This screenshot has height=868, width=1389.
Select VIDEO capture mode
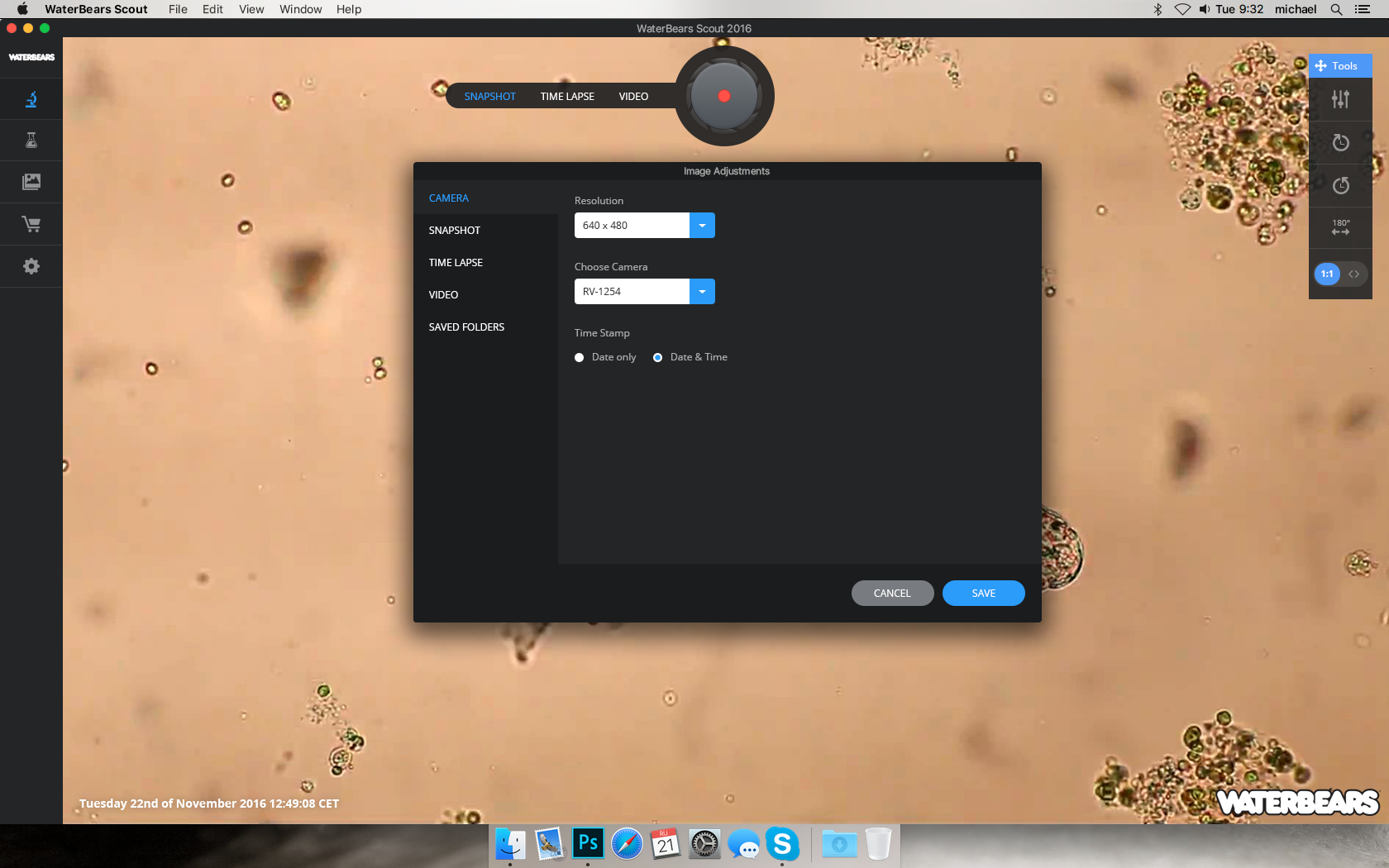coord(633,97)
